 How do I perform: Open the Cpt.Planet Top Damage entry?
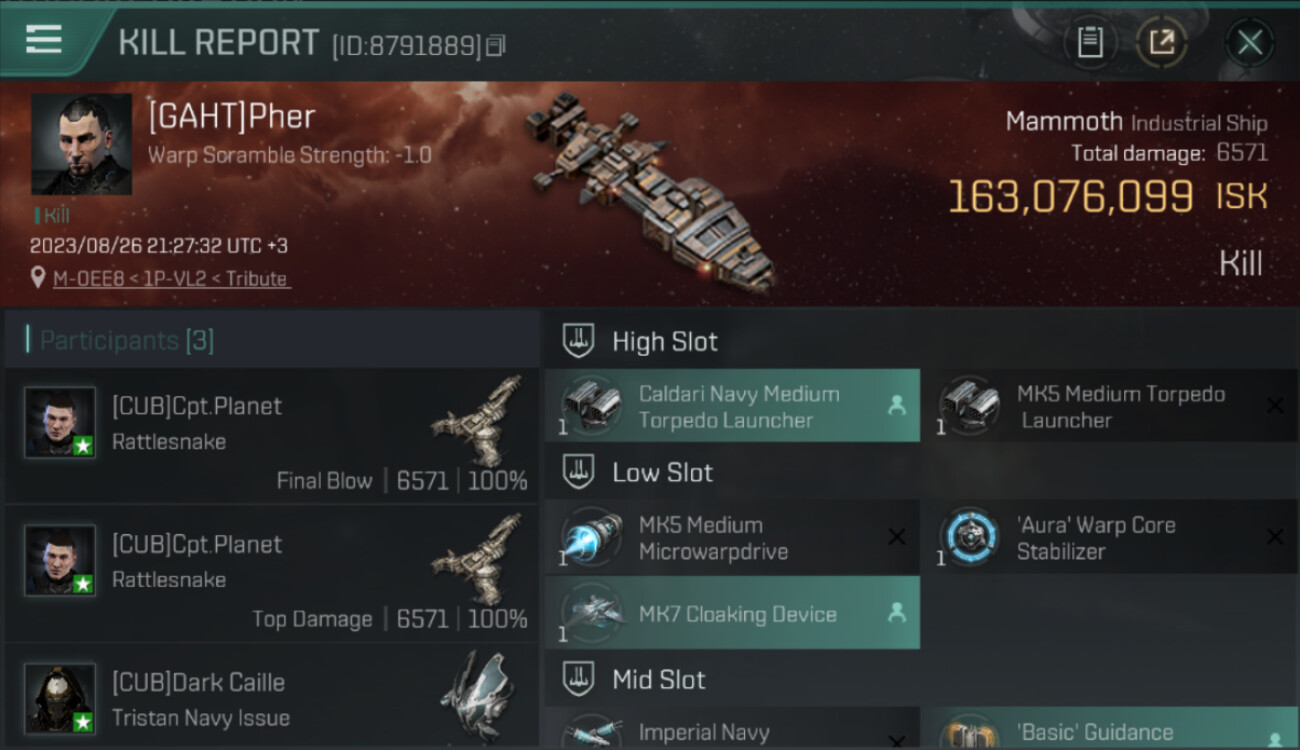click(272, 574)
